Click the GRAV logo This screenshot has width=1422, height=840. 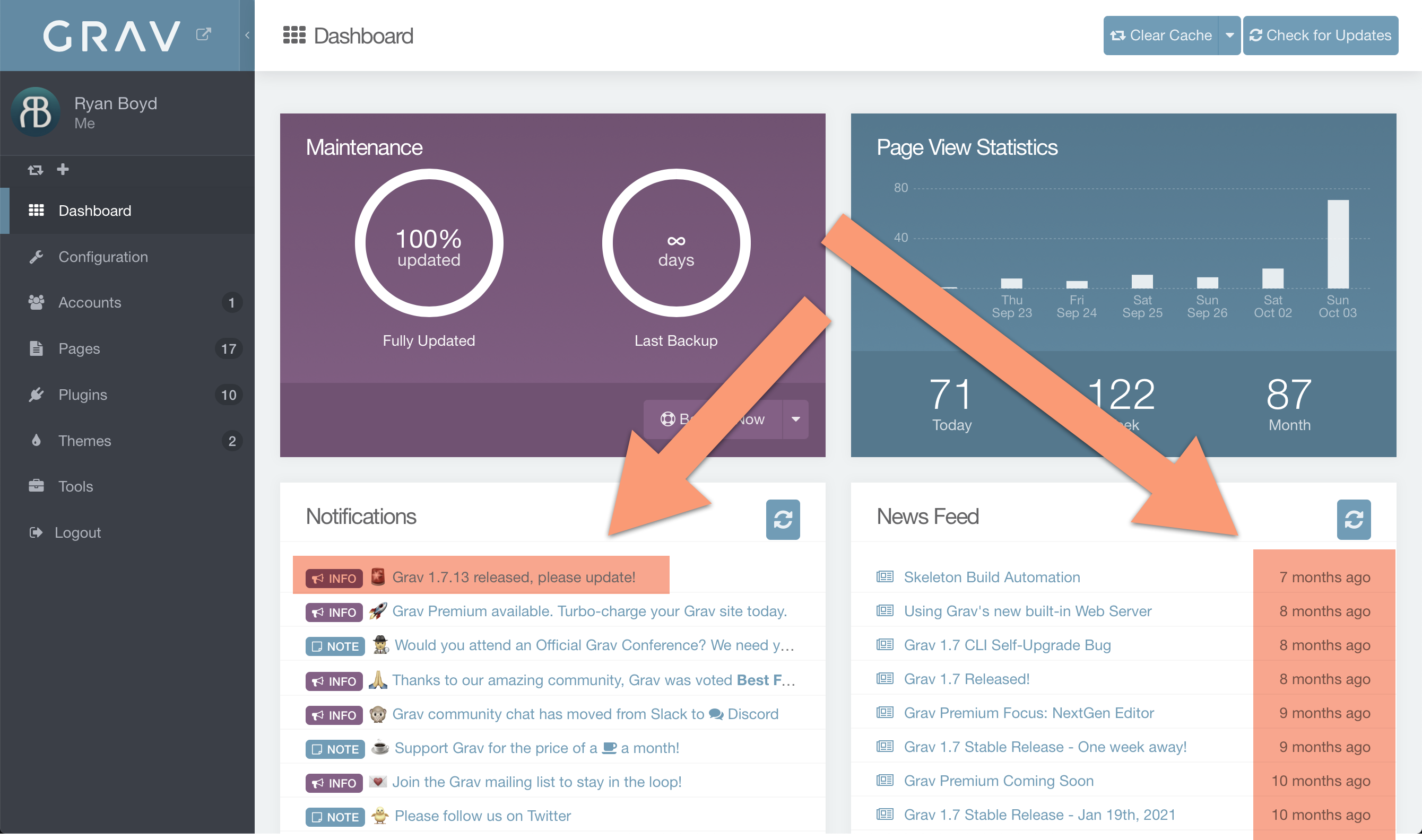[x=112, y=36]
